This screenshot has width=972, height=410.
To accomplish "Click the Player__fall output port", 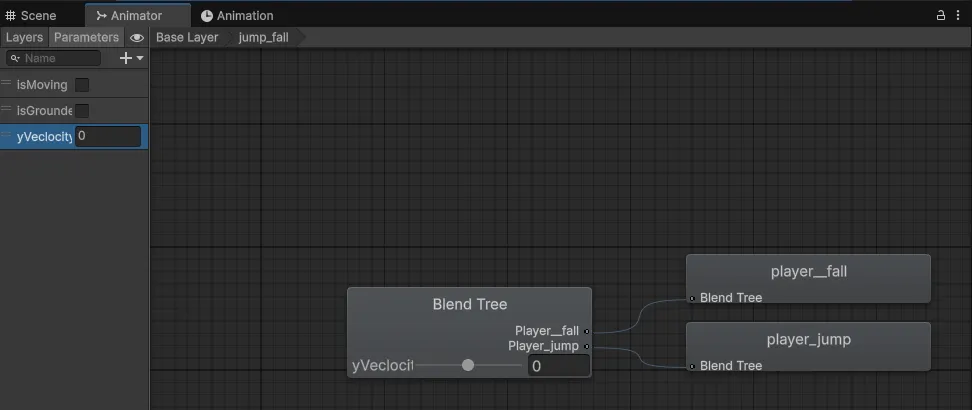I will [586, 331].
